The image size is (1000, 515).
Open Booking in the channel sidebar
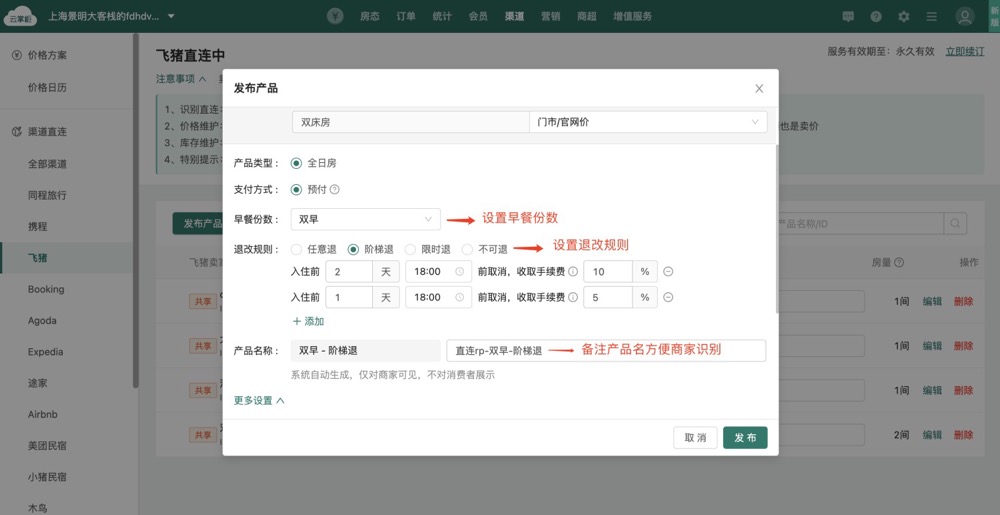pyautogui.click(x=46, y=289)
